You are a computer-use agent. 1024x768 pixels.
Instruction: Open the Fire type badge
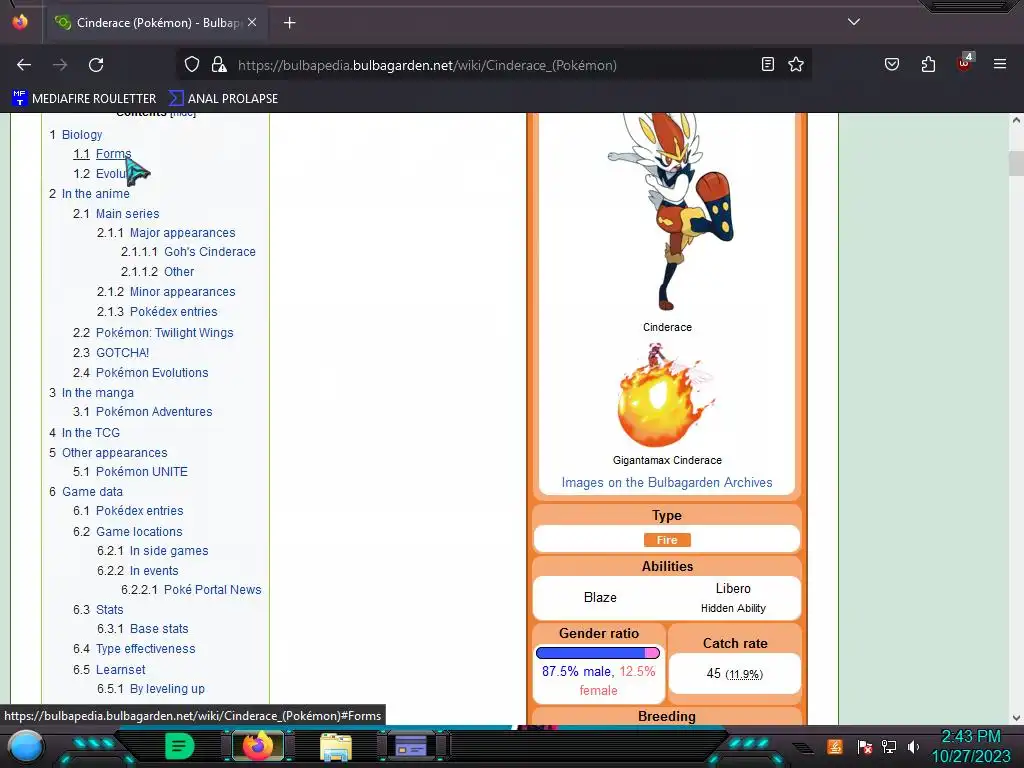click(667, 540)
